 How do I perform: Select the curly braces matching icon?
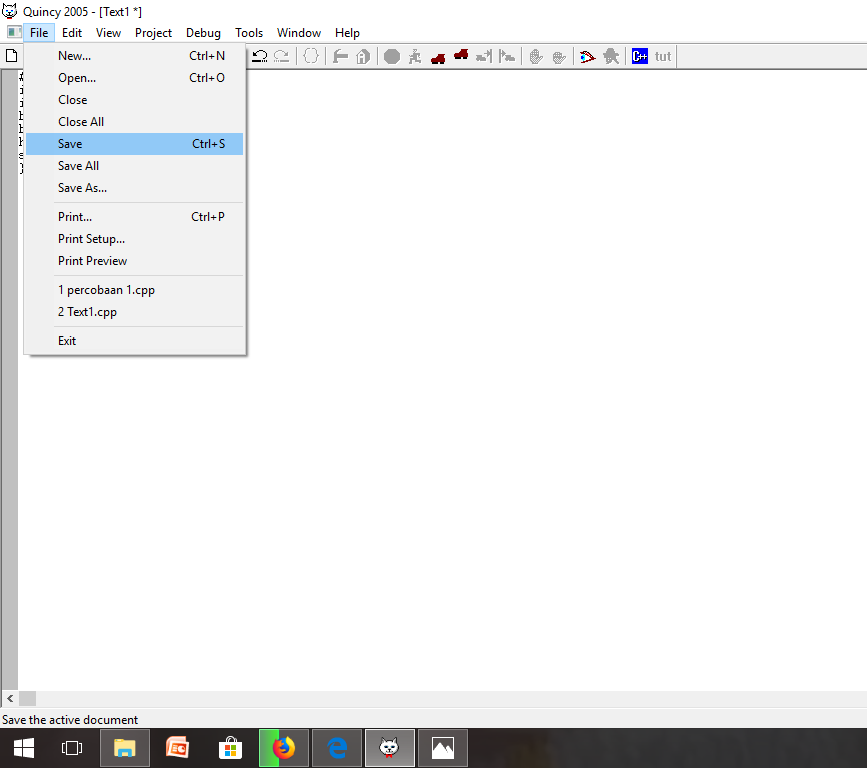(x=311, y=56)
